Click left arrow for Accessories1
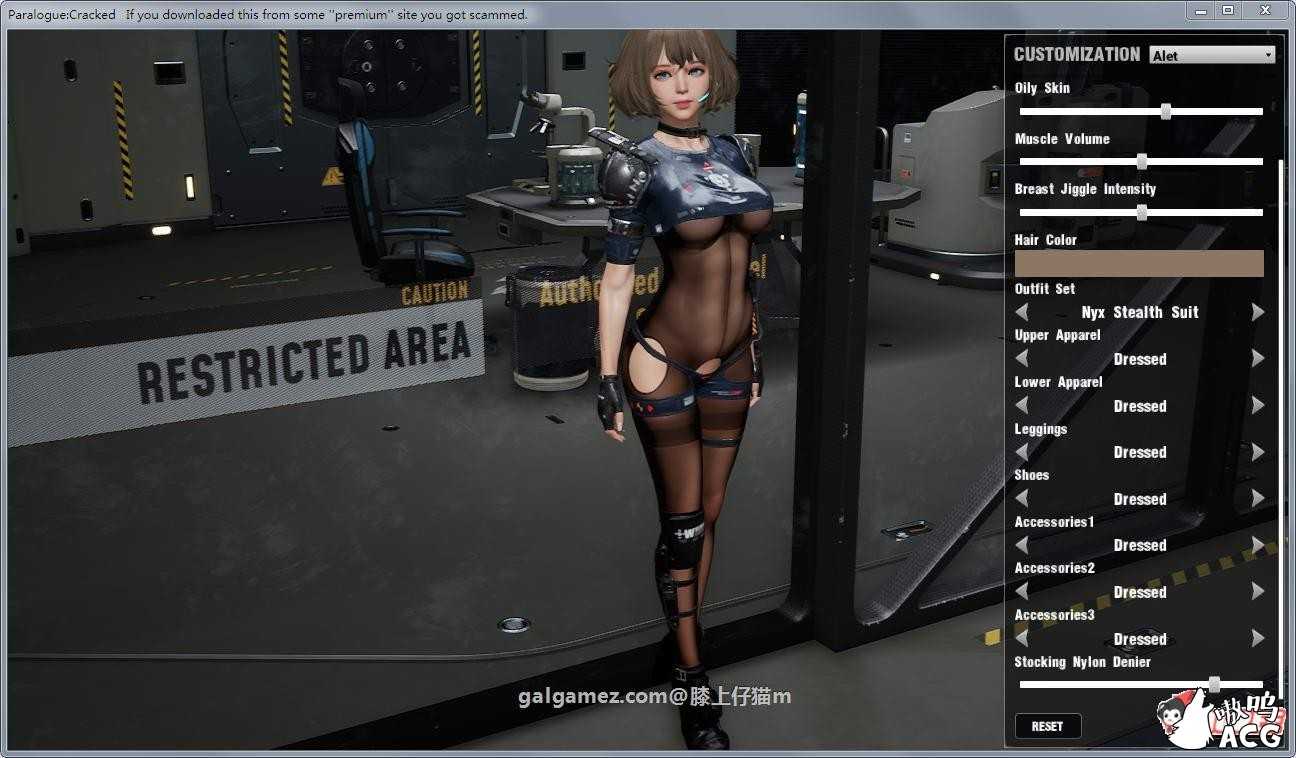The height and width of the screenshot is (758, 1296). (x=1022, y=545)
